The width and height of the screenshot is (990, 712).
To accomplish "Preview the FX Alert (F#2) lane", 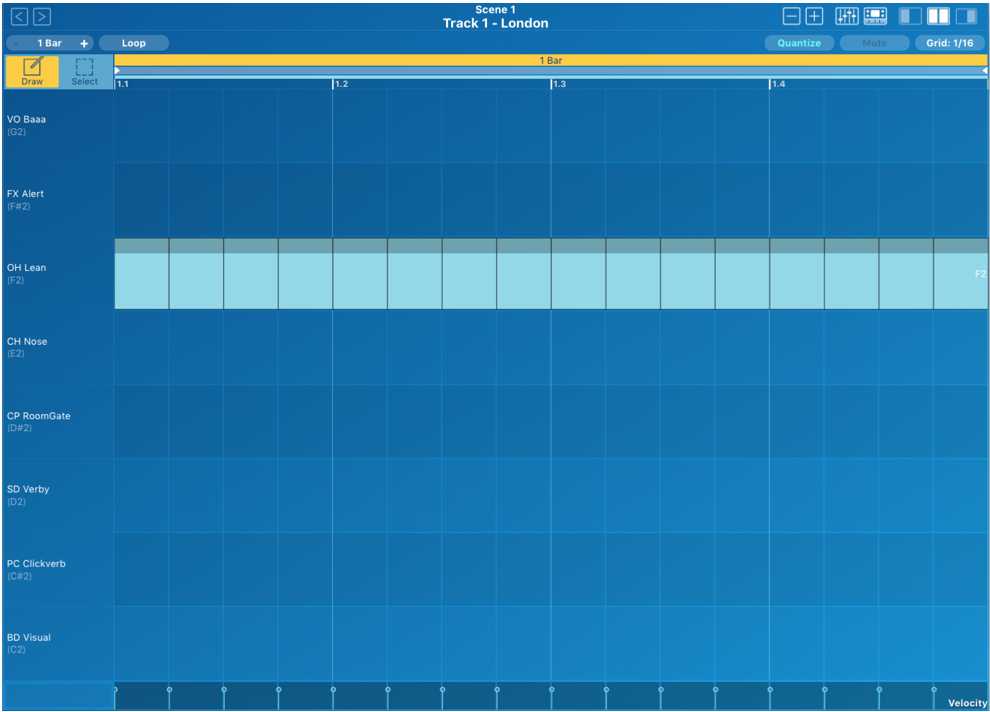I will tap(58, 199).
